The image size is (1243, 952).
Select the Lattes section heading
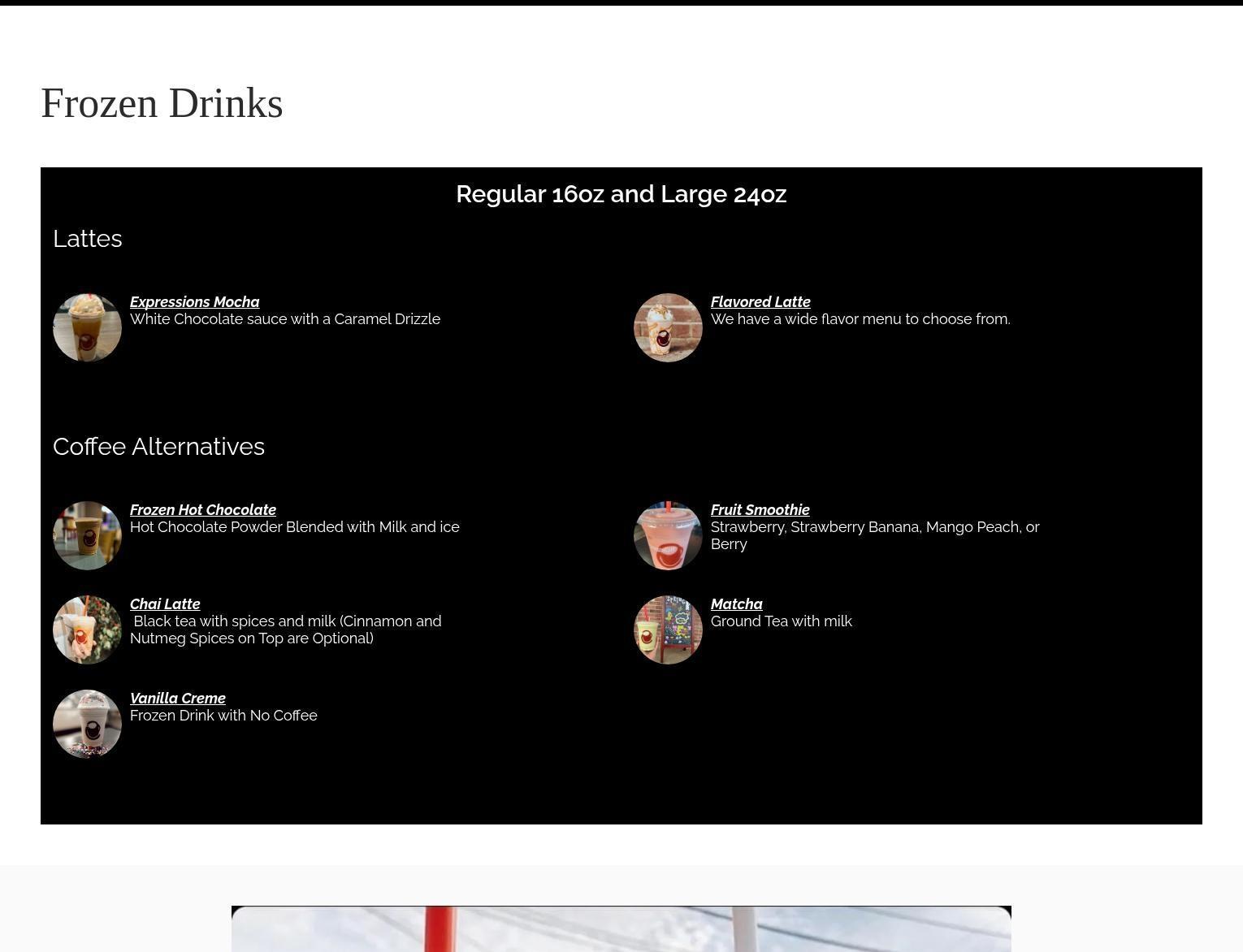[x=87, y=239]
